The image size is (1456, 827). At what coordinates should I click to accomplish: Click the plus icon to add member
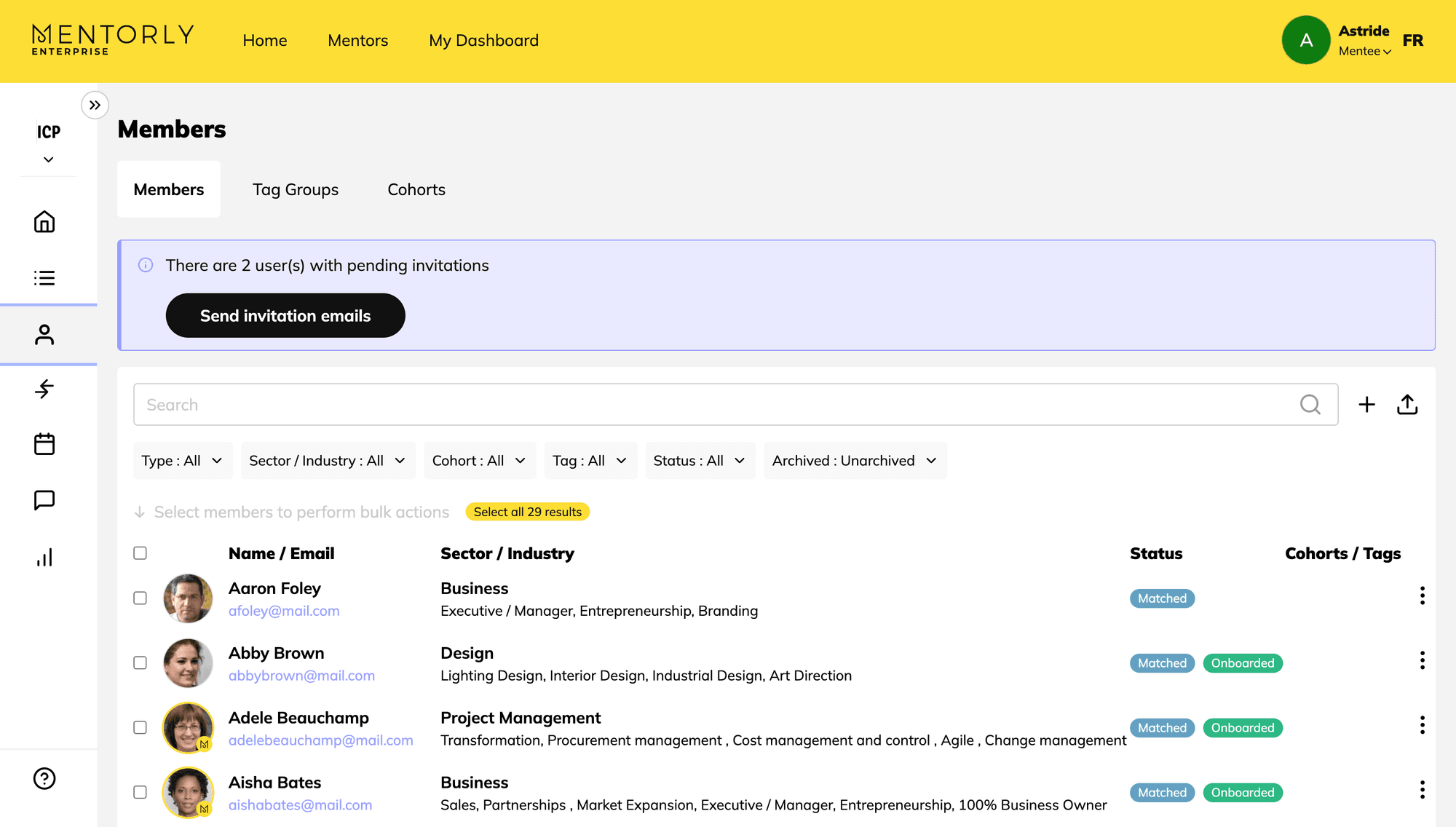pos(1366,405)
